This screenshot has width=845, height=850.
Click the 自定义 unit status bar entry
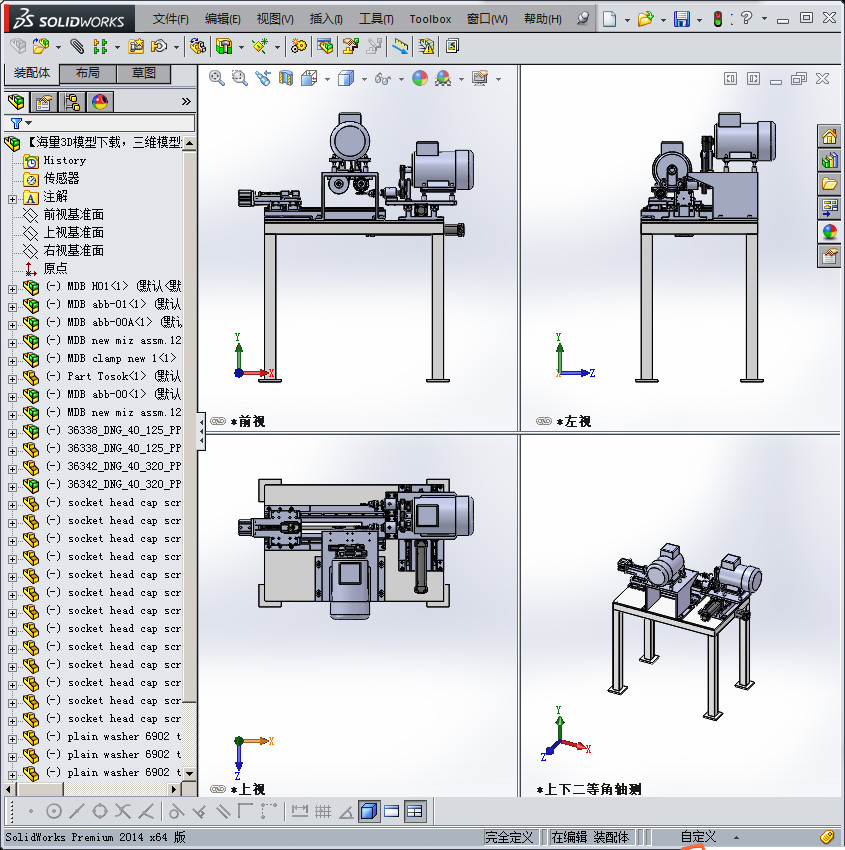click(x=698, y=838)
